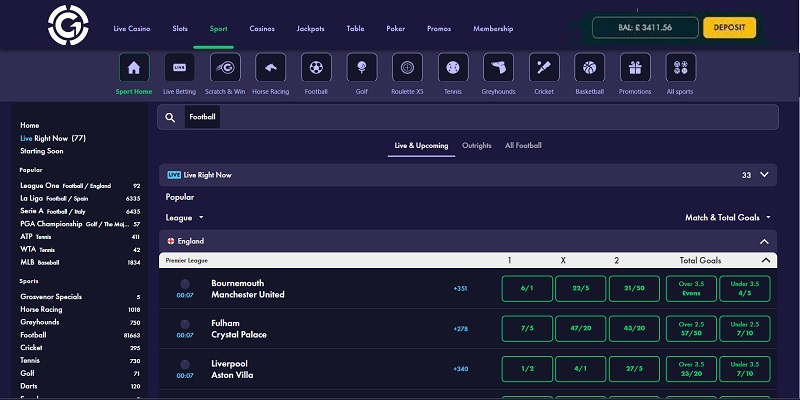Click the stats icon for Liverpool match
This screenshot has height=400, width=800.
tap(185, 365)
